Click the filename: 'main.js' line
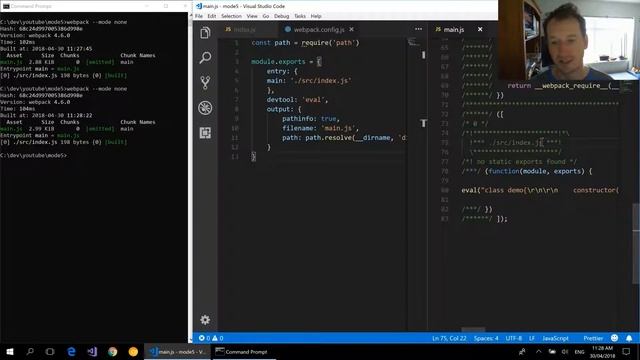Screen dimensions: 640x360 tap(320, 128)
